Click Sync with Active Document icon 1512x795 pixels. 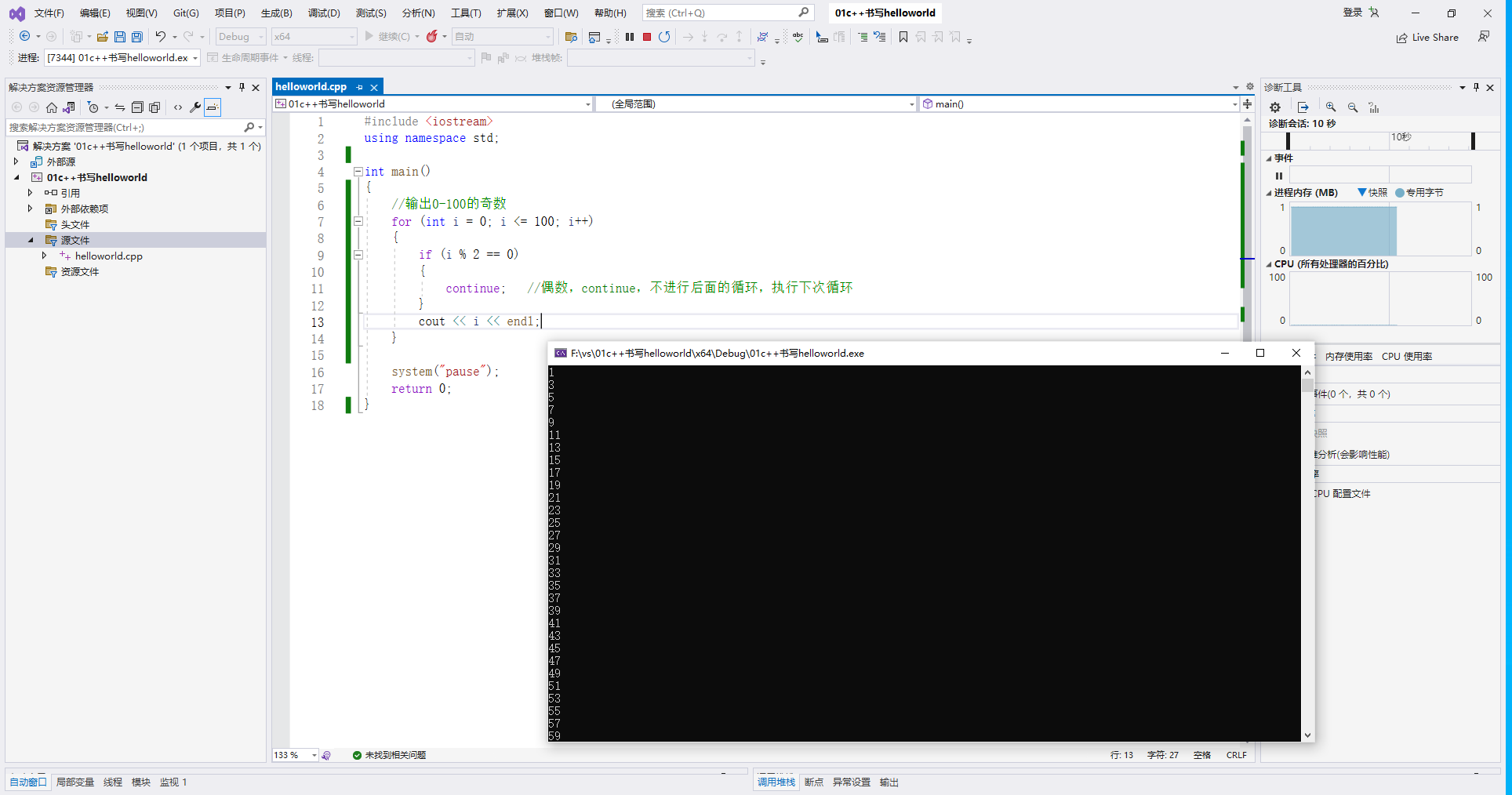coord(120,107)
